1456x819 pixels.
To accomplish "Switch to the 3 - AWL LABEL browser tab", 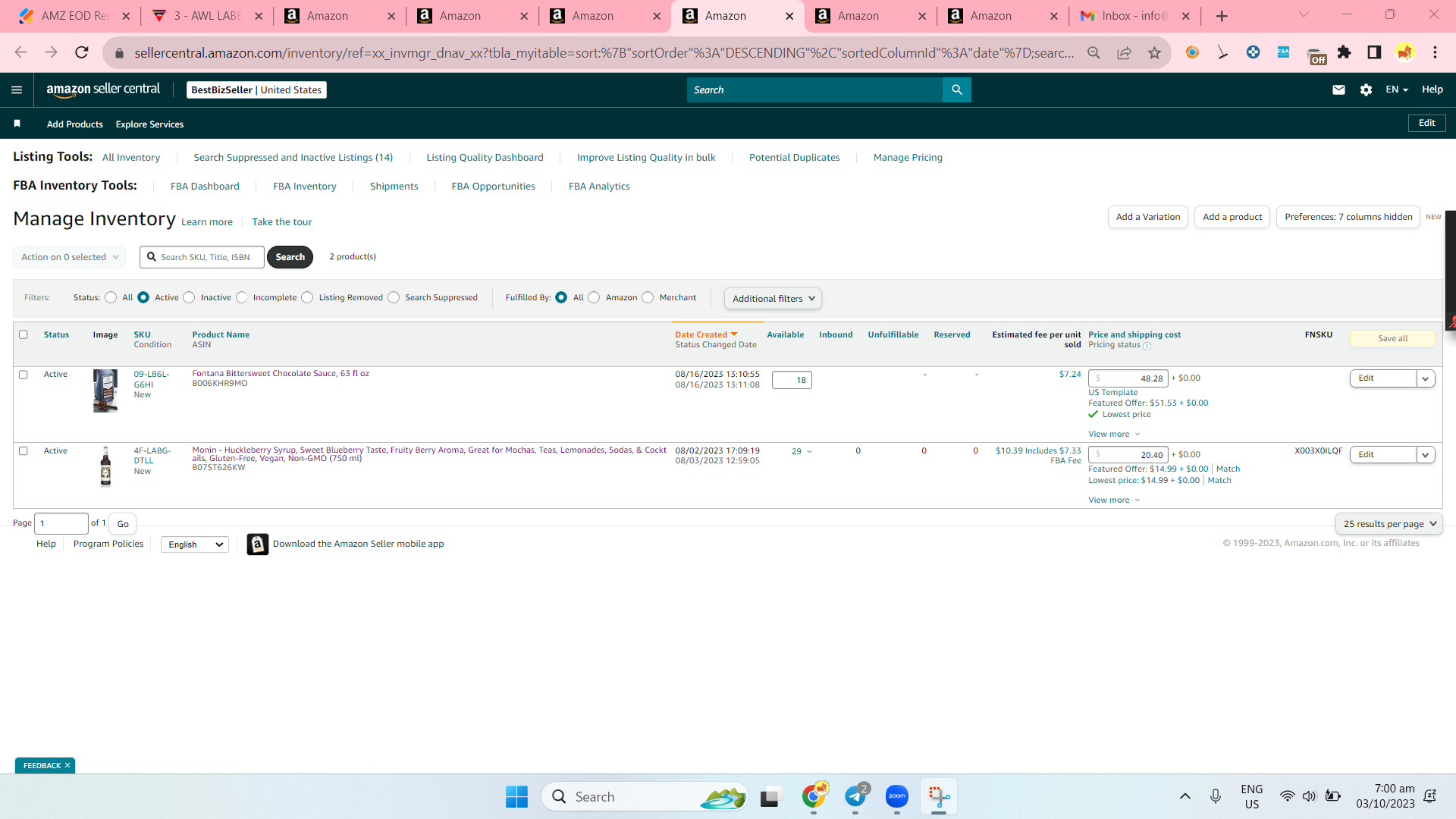I will point(207,16).
